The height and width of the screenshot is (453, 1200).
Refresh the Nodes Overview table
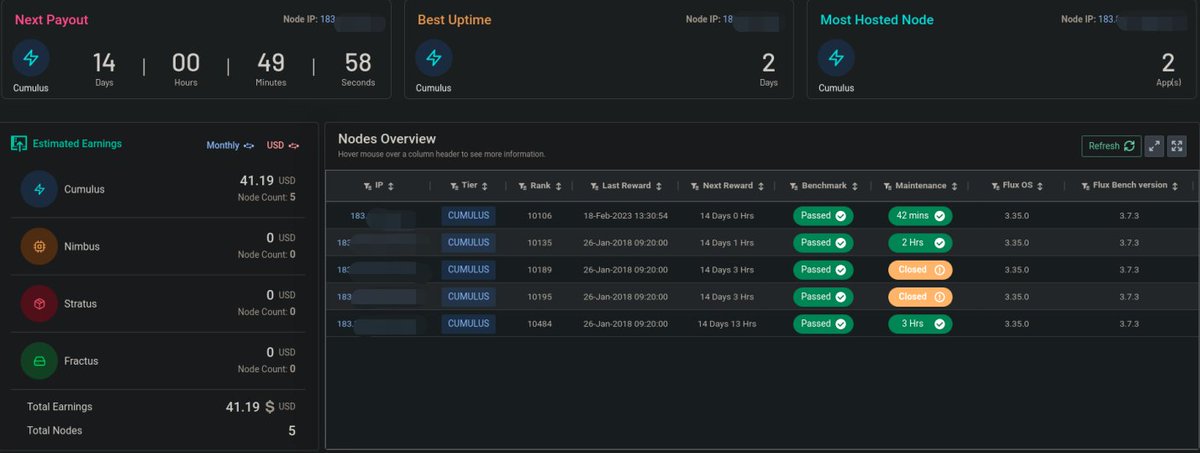pyautogui.click(x=1112, y=146)
